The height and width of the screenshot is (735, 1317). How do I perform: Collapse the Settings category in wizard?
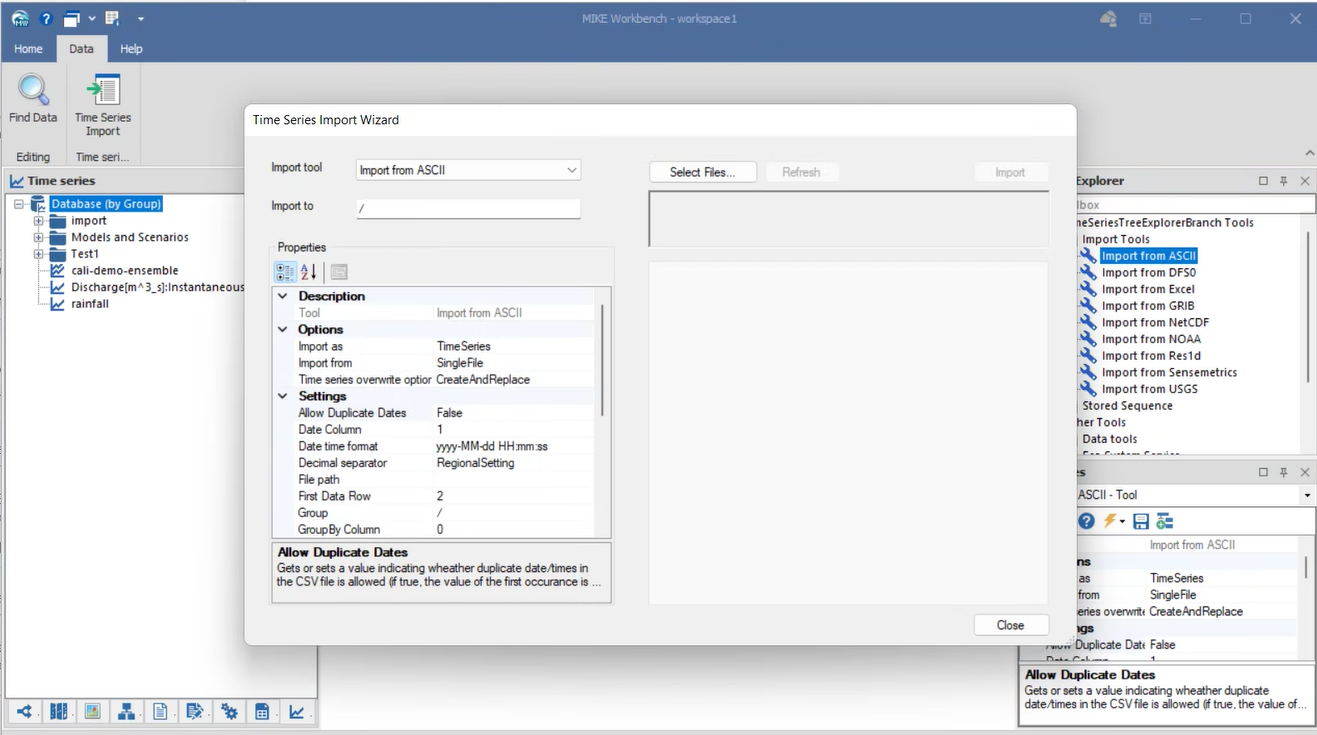(283, 396)
